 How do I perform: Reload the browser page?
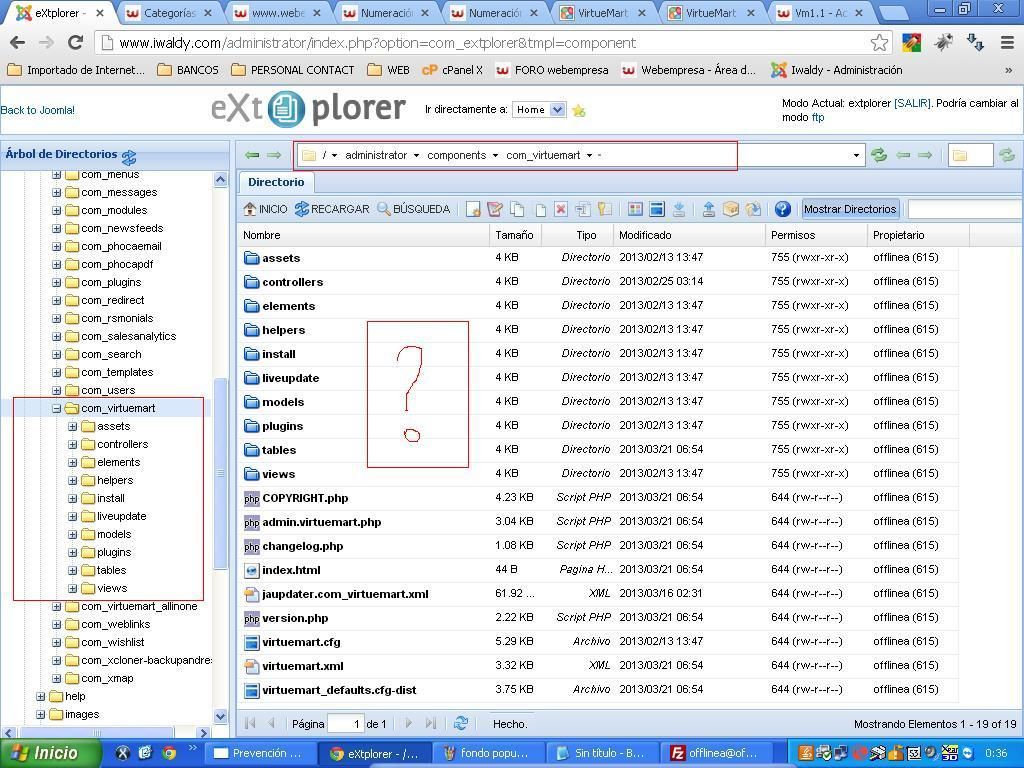click(x=76, y=42)
